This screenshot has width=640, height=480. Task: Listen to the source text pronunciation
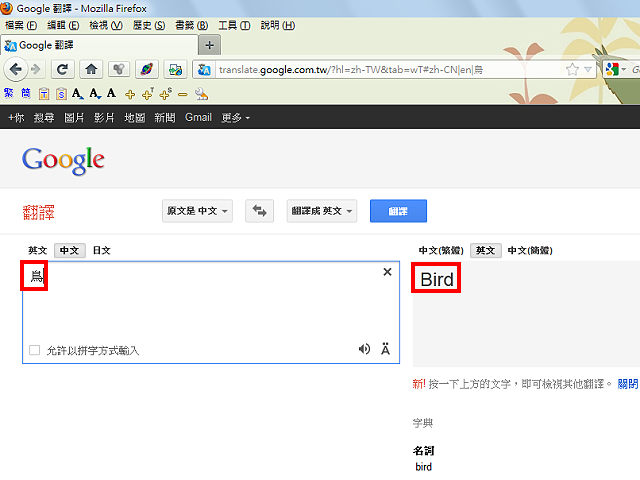click(x=364, y=349)
